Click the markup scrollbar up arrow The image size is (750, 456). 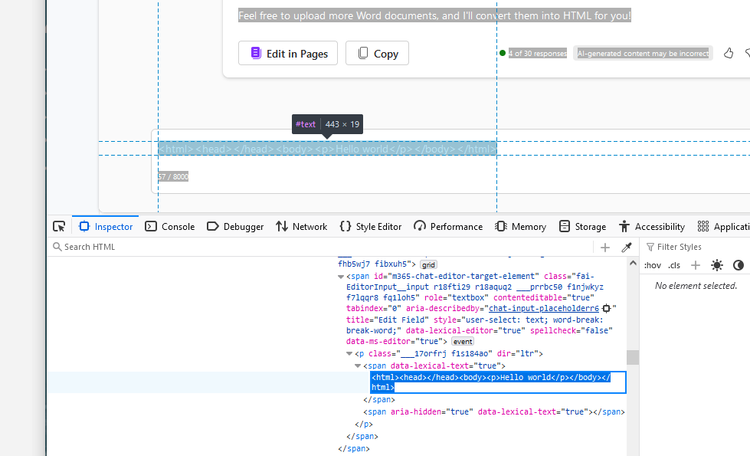633,263
